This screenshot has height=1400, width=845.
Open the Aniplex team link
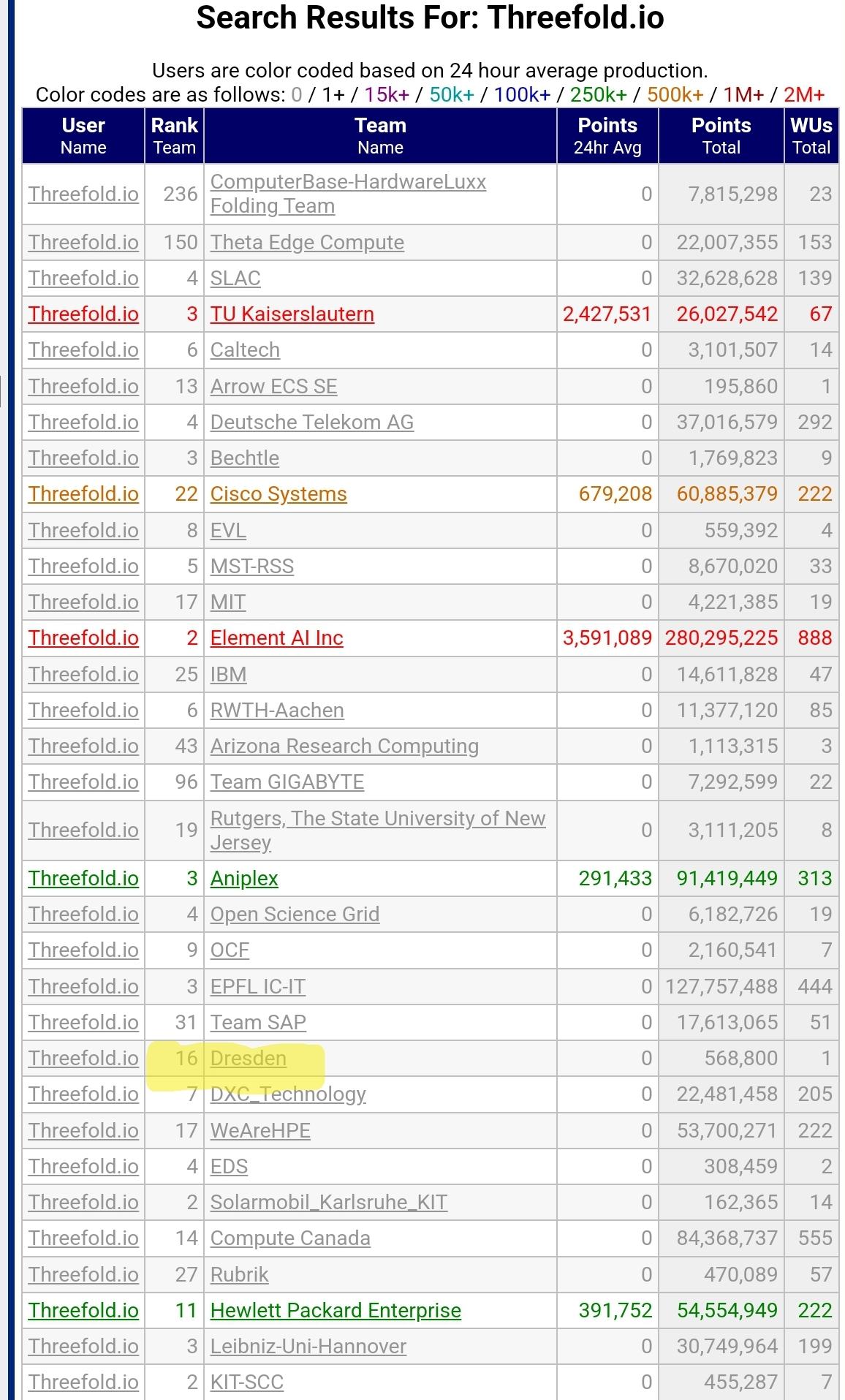[244, 878]
